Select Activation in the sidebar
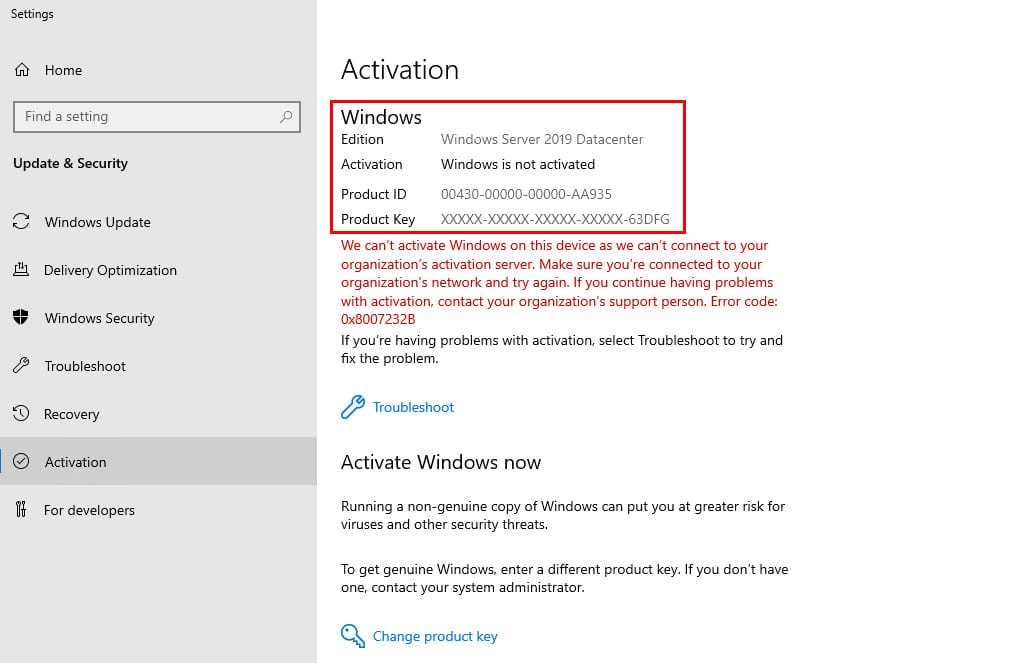Screen dimensions: 1024x663 (x=158, y=461)
